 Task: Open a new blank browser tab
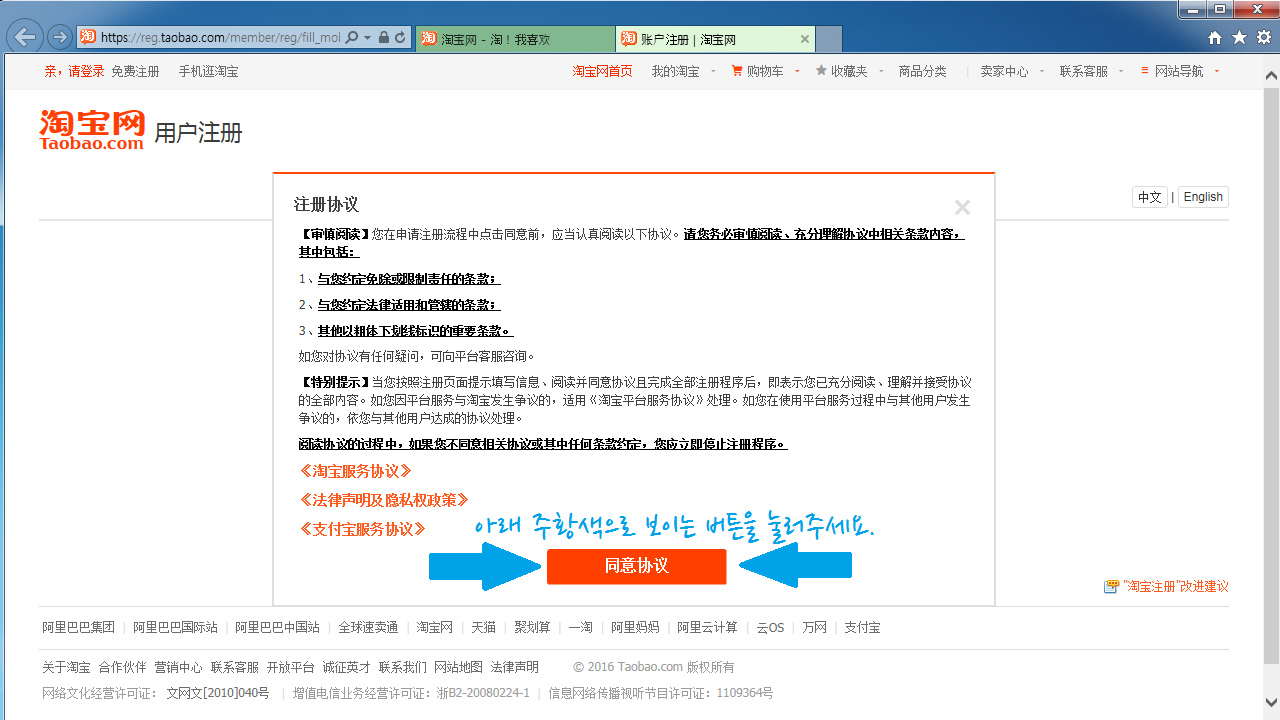point(829,39)
